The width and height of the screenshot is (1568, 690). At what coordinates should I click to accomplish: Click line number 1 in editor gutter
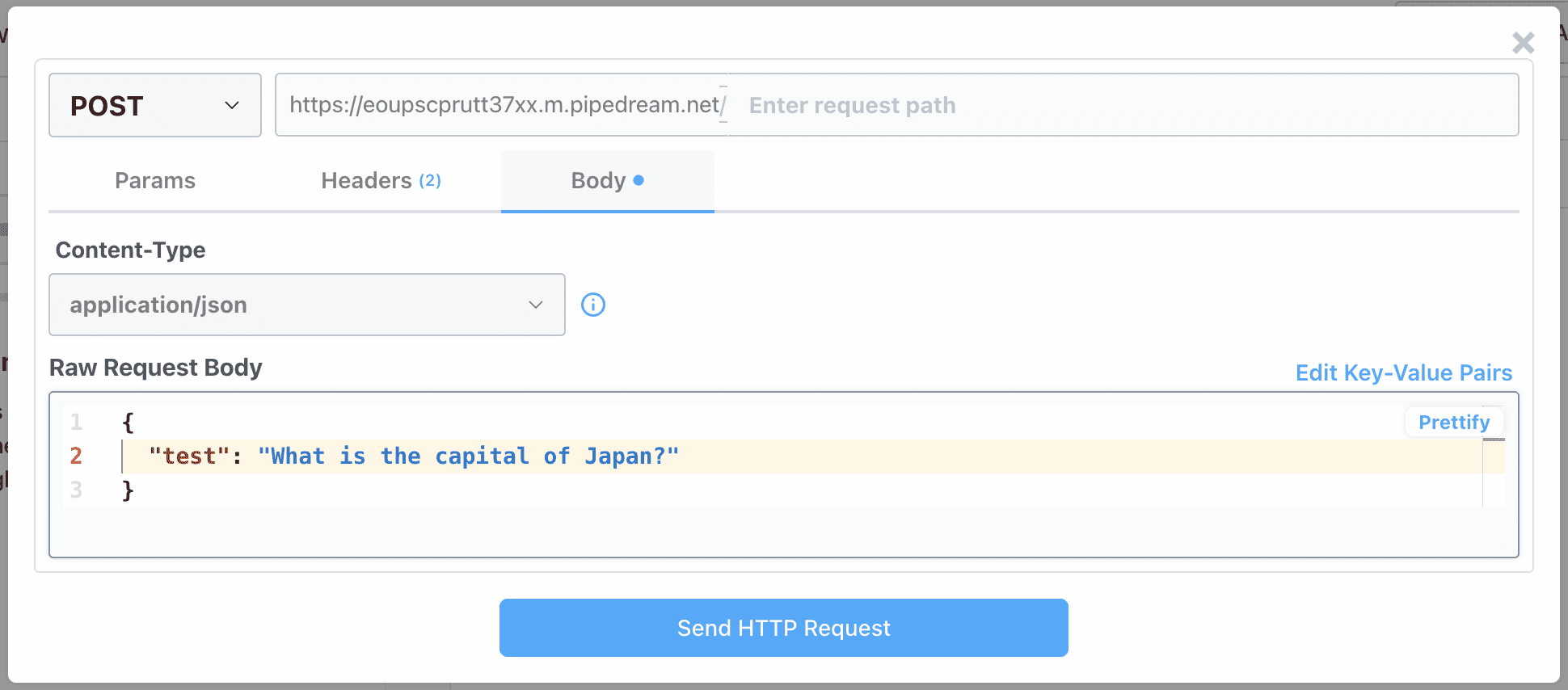click(x=76, y=422)
